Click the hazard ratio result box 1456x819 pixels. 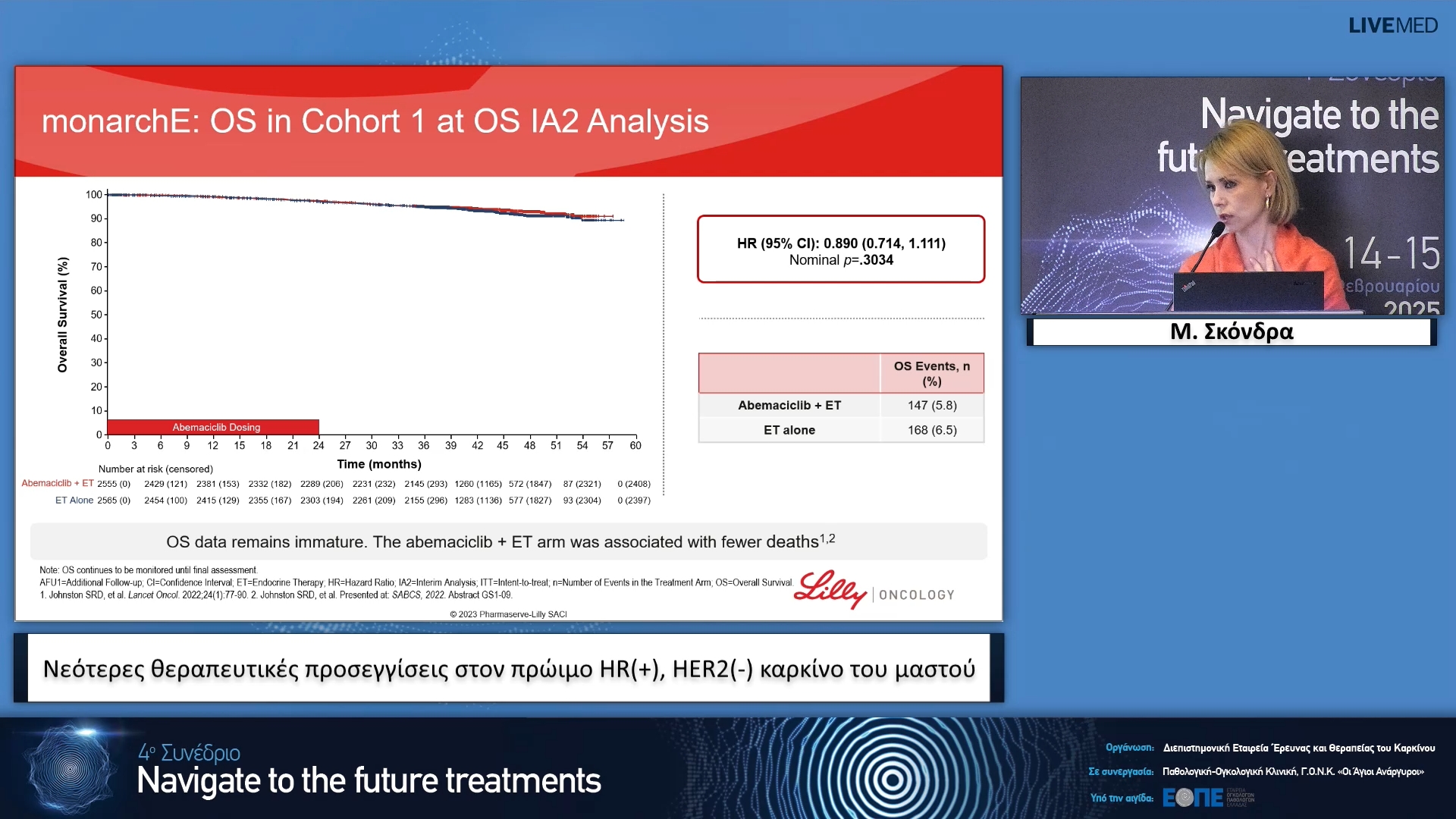coord(840,250)
